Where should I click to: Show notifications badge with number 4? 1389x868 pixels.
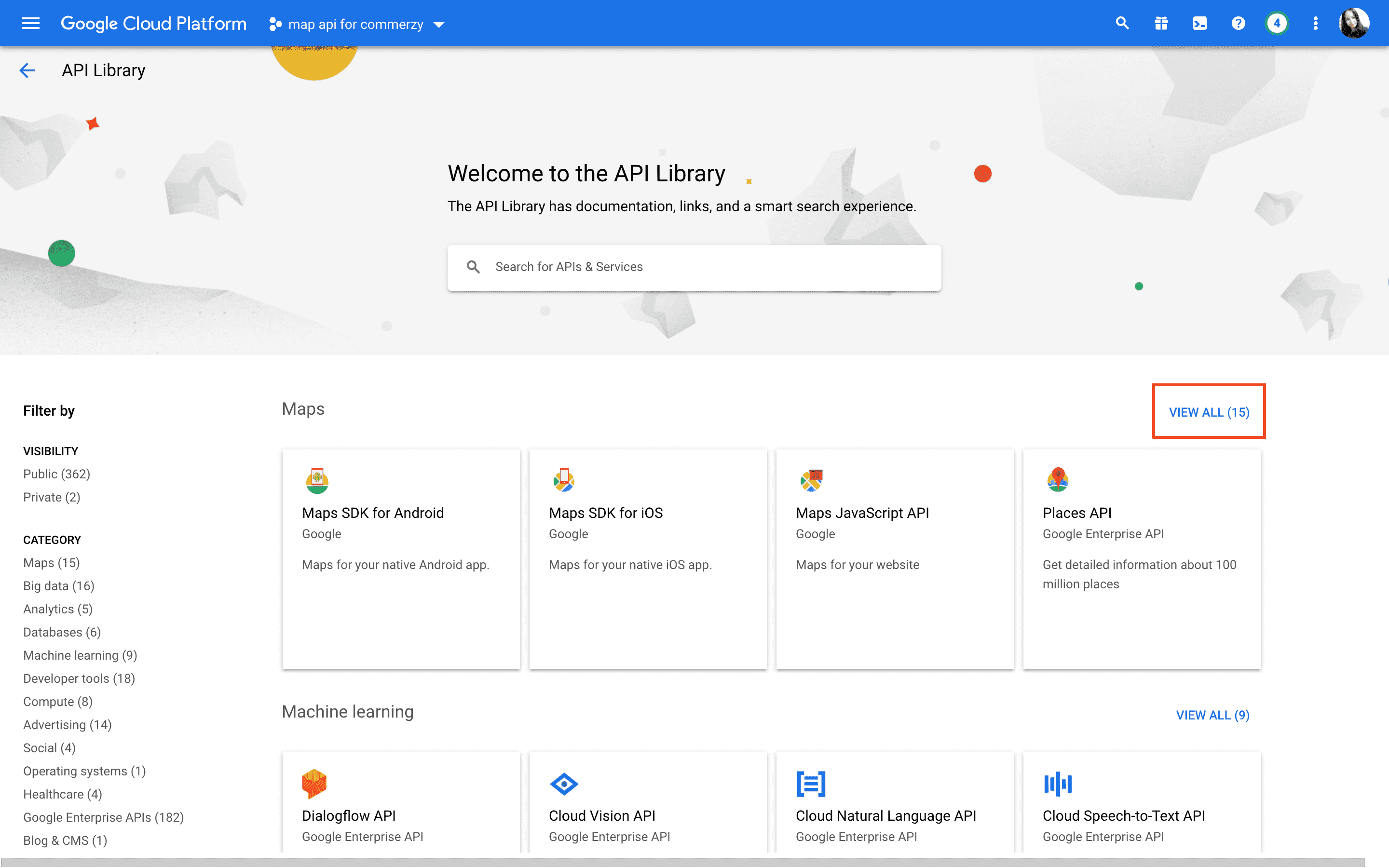[x=1277, y=24]
